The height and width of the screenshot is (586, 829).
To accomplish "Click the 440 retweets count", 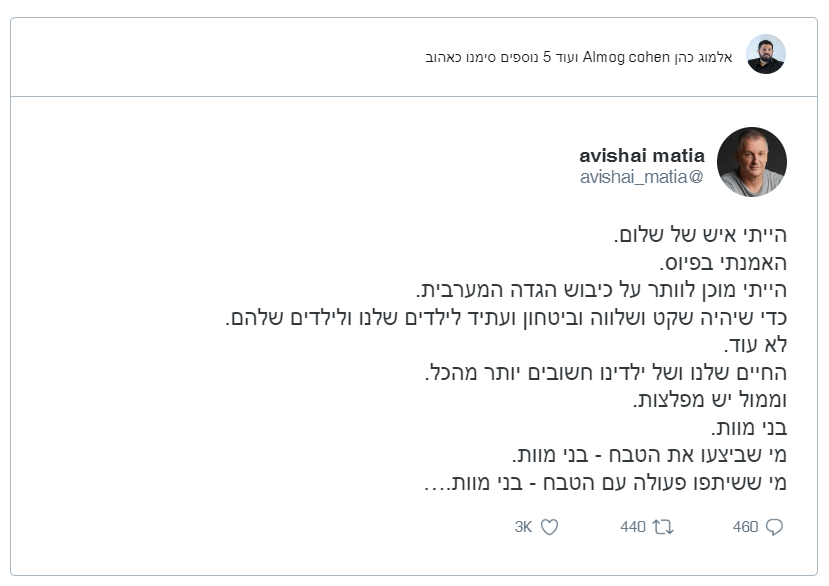I will tap(633, 527).
